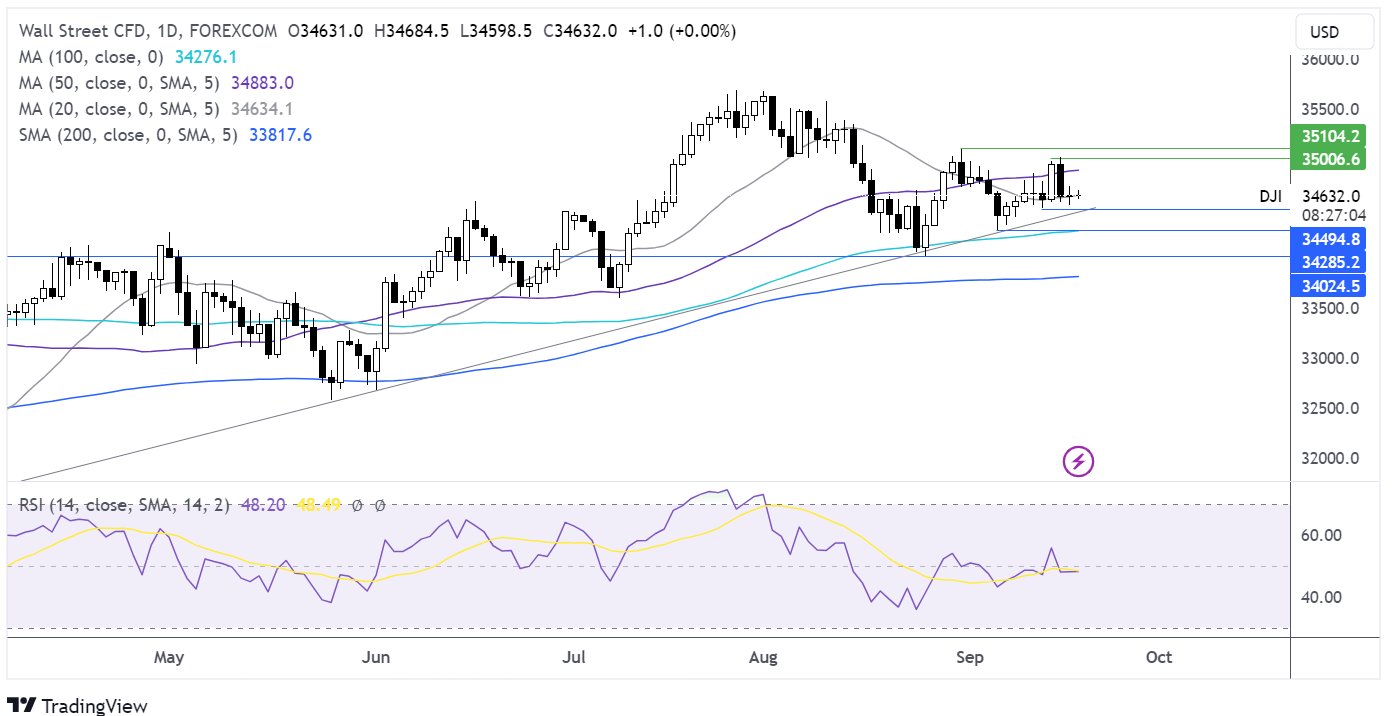Click the Jul label on time axis

tap(574, 658)
